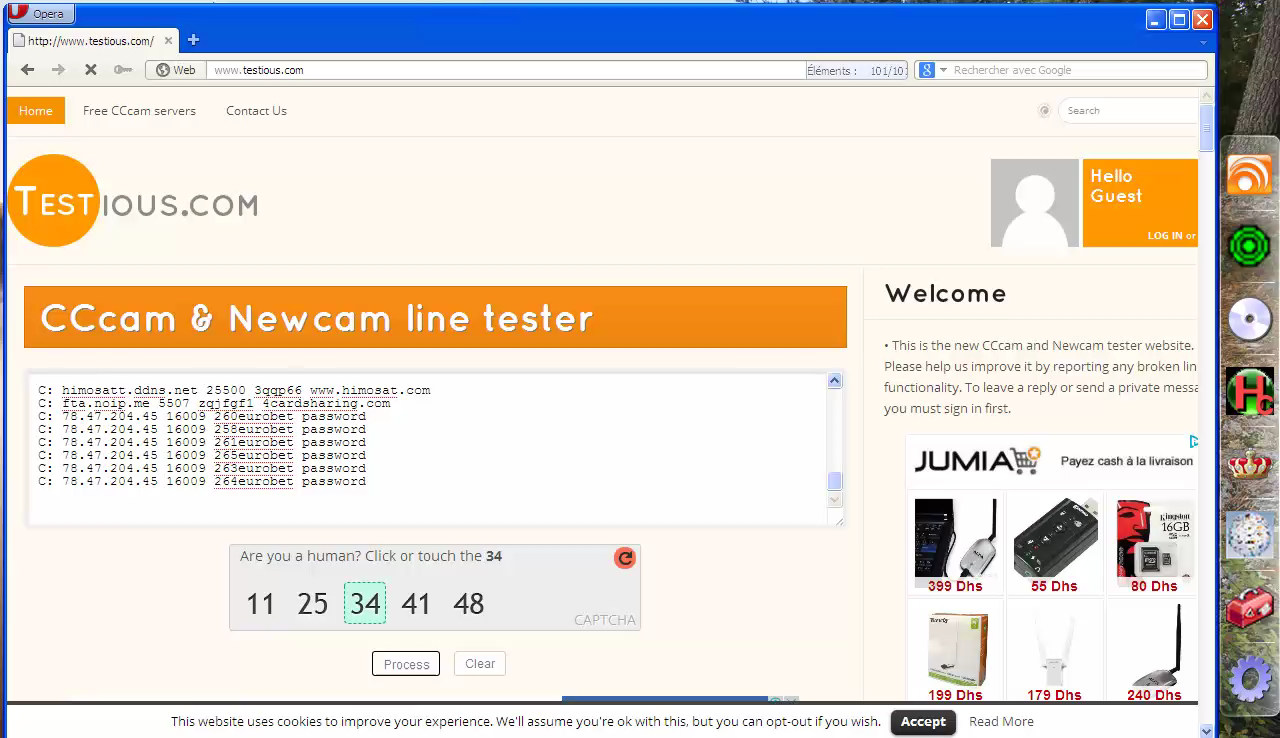Image resolution: width=1280 pixels, height=738 pixels.
Task: Select CAPTCHA number 34
Action: click(x=365, y=604)
